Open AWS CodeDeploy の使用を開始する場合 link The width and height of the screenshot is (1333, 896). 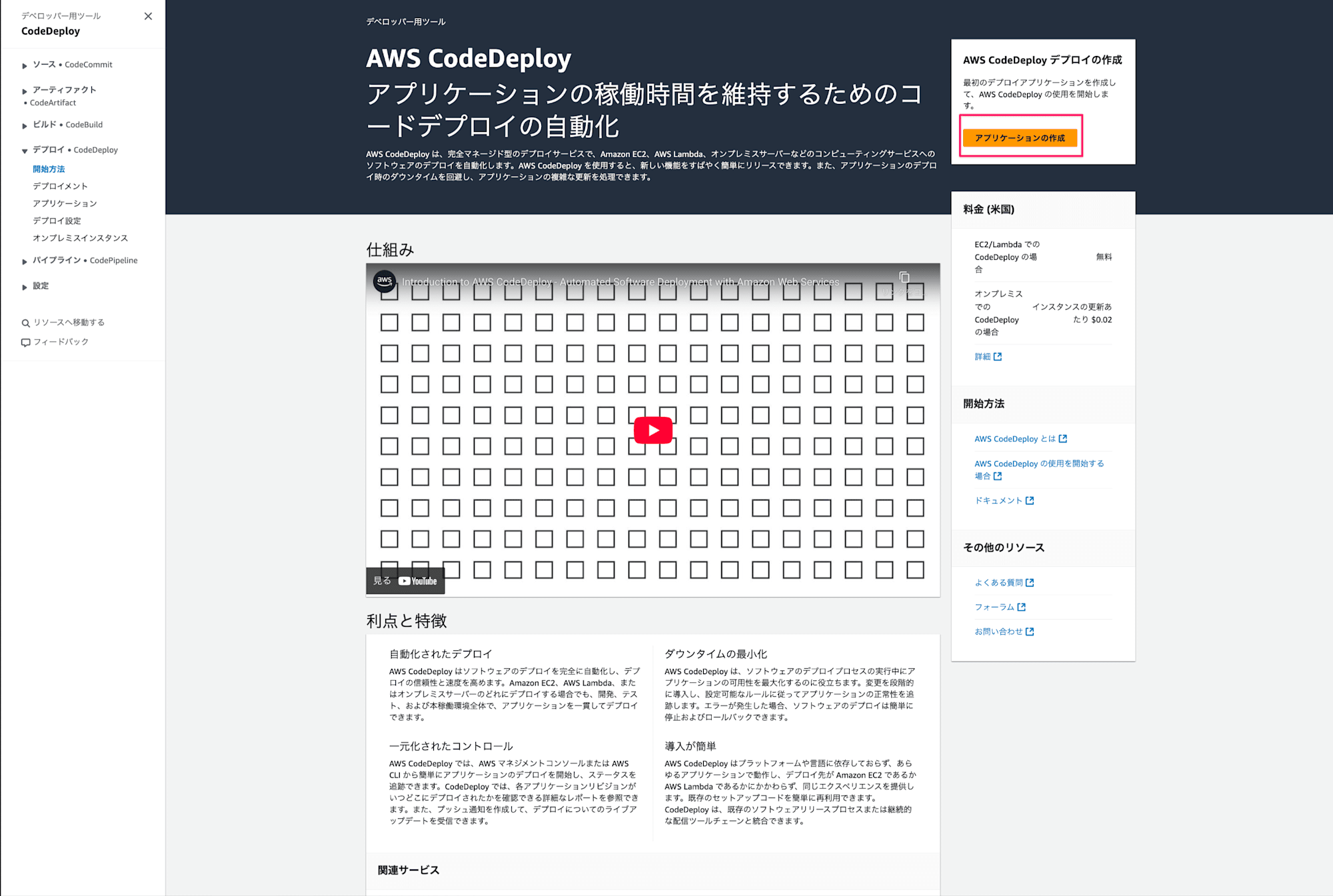click(1039, 470)
